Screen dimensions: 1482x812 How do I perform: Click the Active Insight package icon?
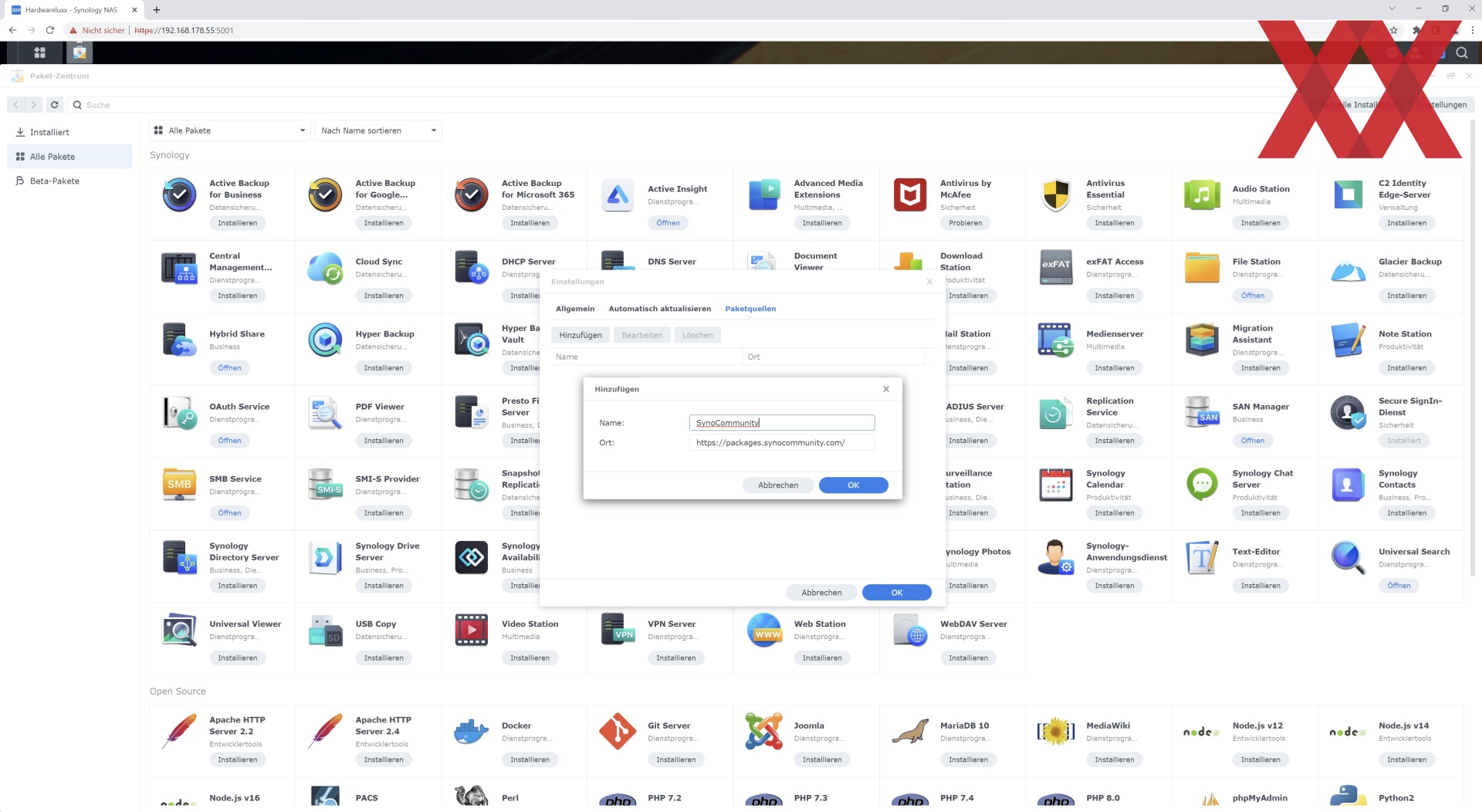pyautogui.click(x=617, y=195)
